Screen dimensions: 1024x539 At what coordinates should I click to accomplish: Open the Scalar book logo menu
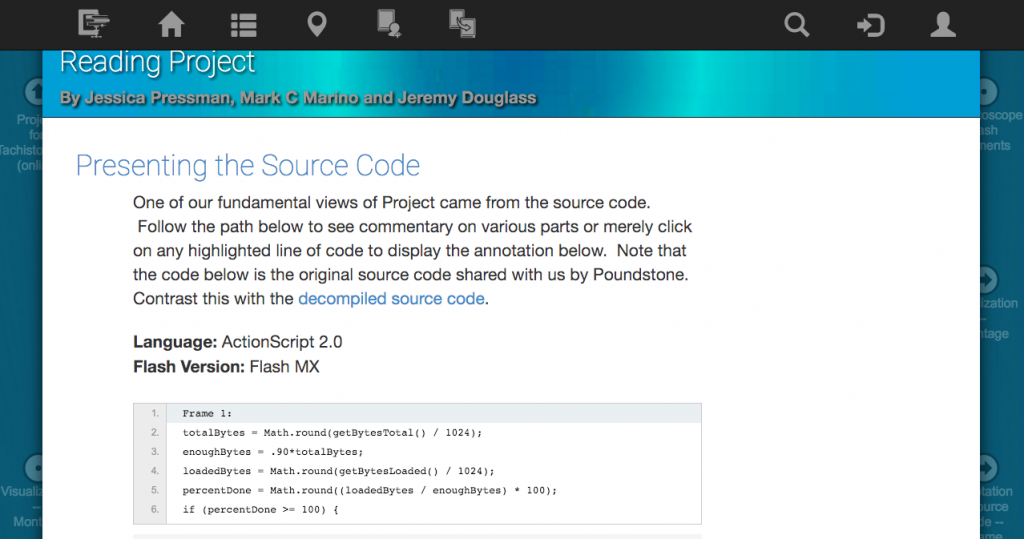tap(93, 24)
